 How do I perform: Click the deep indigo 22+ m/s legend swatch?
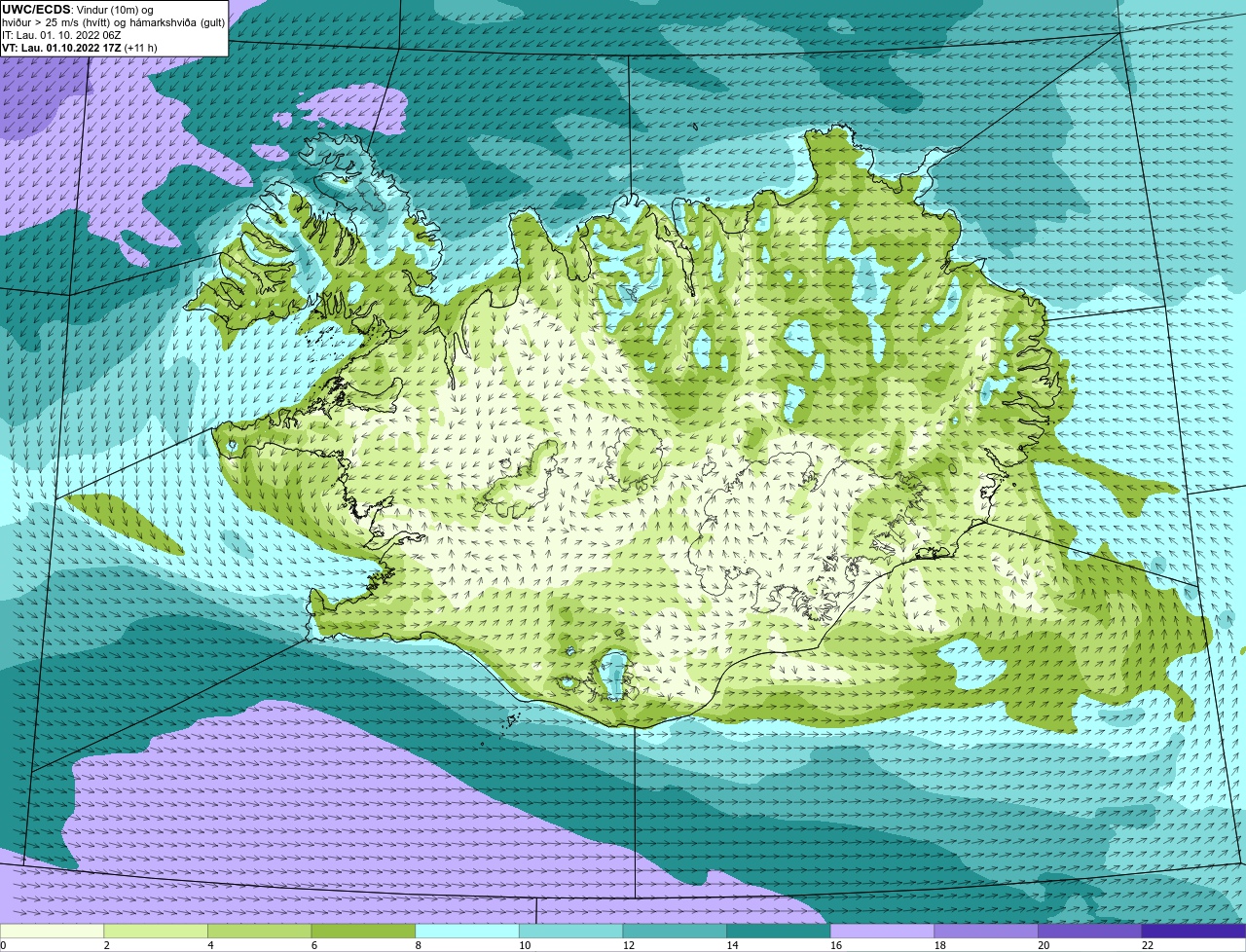click(x=1193, y=931)
